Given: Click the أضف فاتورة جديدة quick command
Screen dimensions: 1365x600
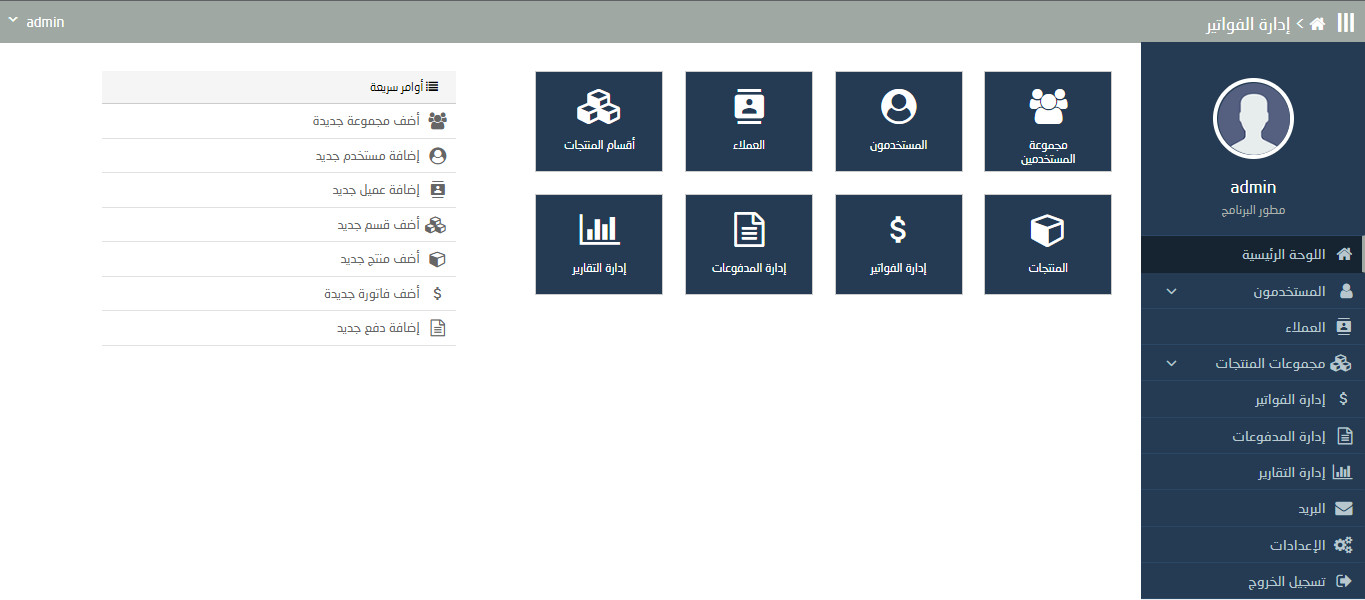Looking at the screenshot, I should click(x=279, y=294).
